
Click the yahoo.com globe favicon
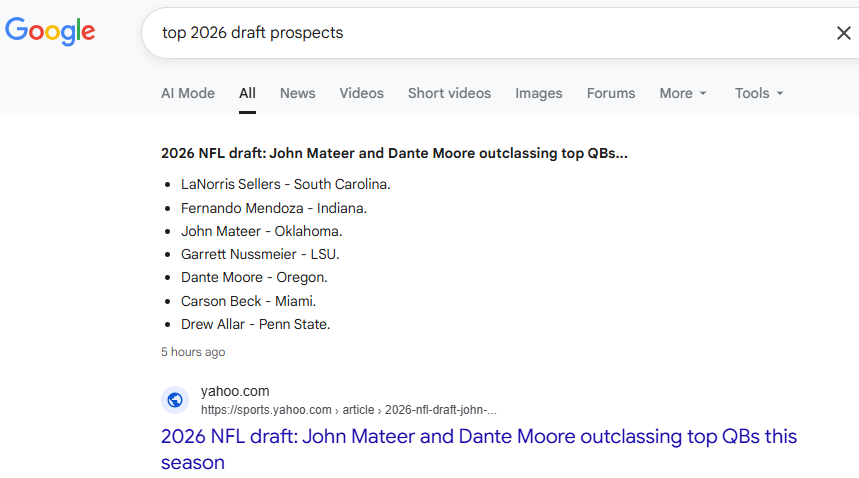[175, 400]
